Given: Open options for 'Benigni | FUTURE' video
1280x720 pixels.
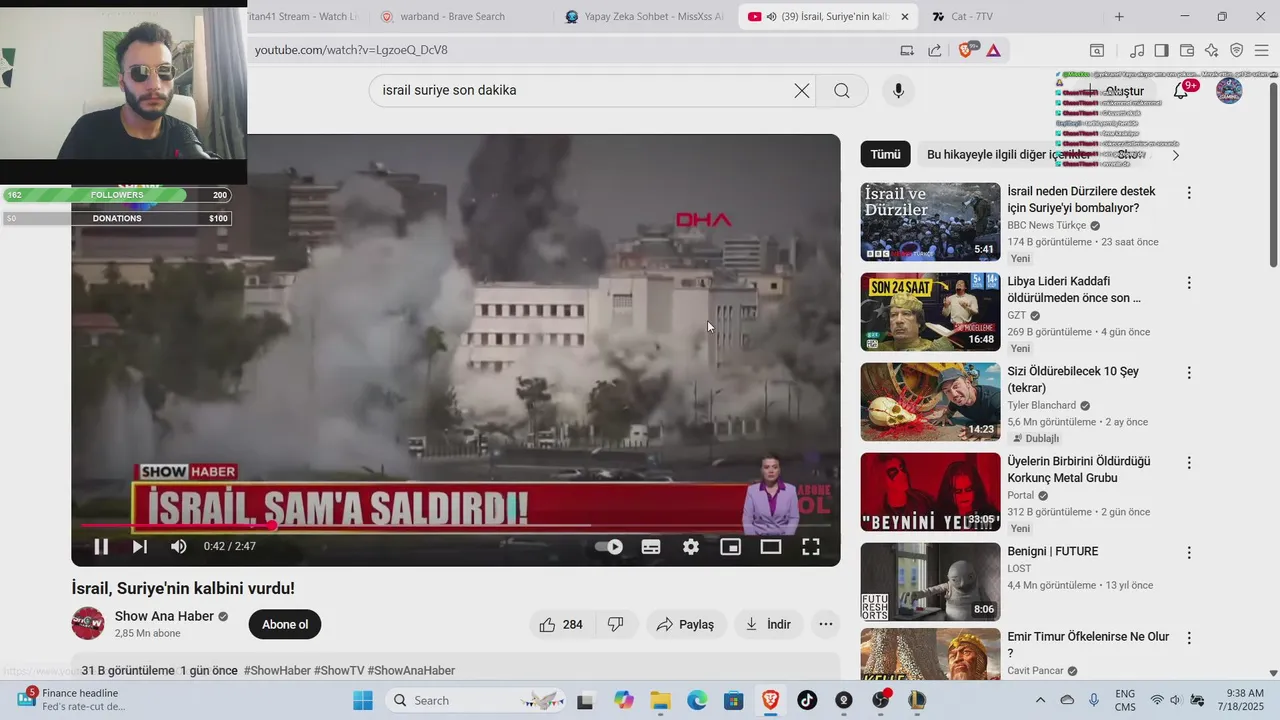Looking at the screenshot, I should click(x=1189, y=553).
